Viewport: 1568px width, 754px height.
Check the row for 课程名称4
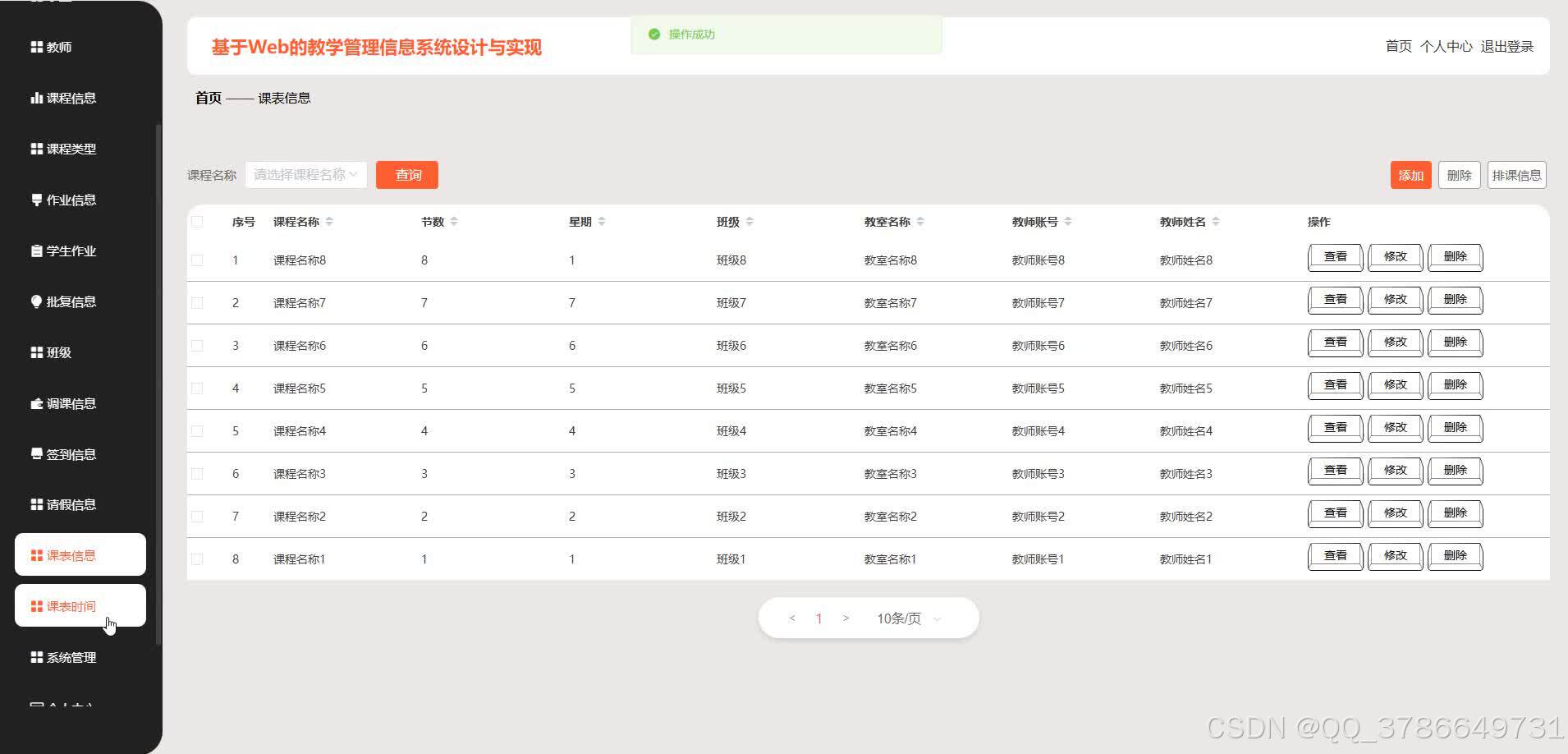point(197,431)
